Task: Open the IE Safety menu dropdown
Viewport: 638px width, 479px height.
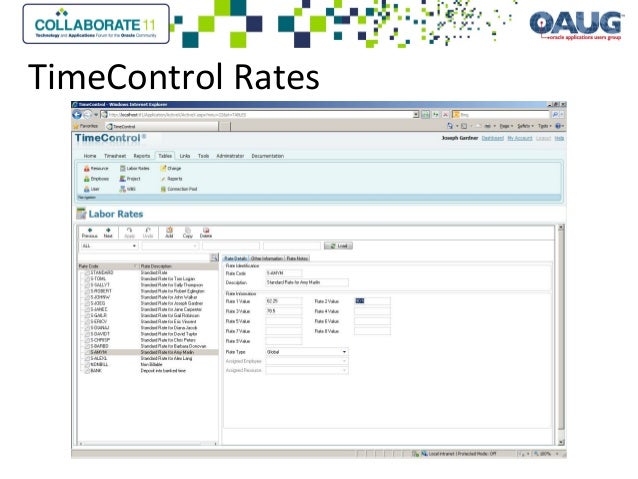Action: click(x=525, y=126)
